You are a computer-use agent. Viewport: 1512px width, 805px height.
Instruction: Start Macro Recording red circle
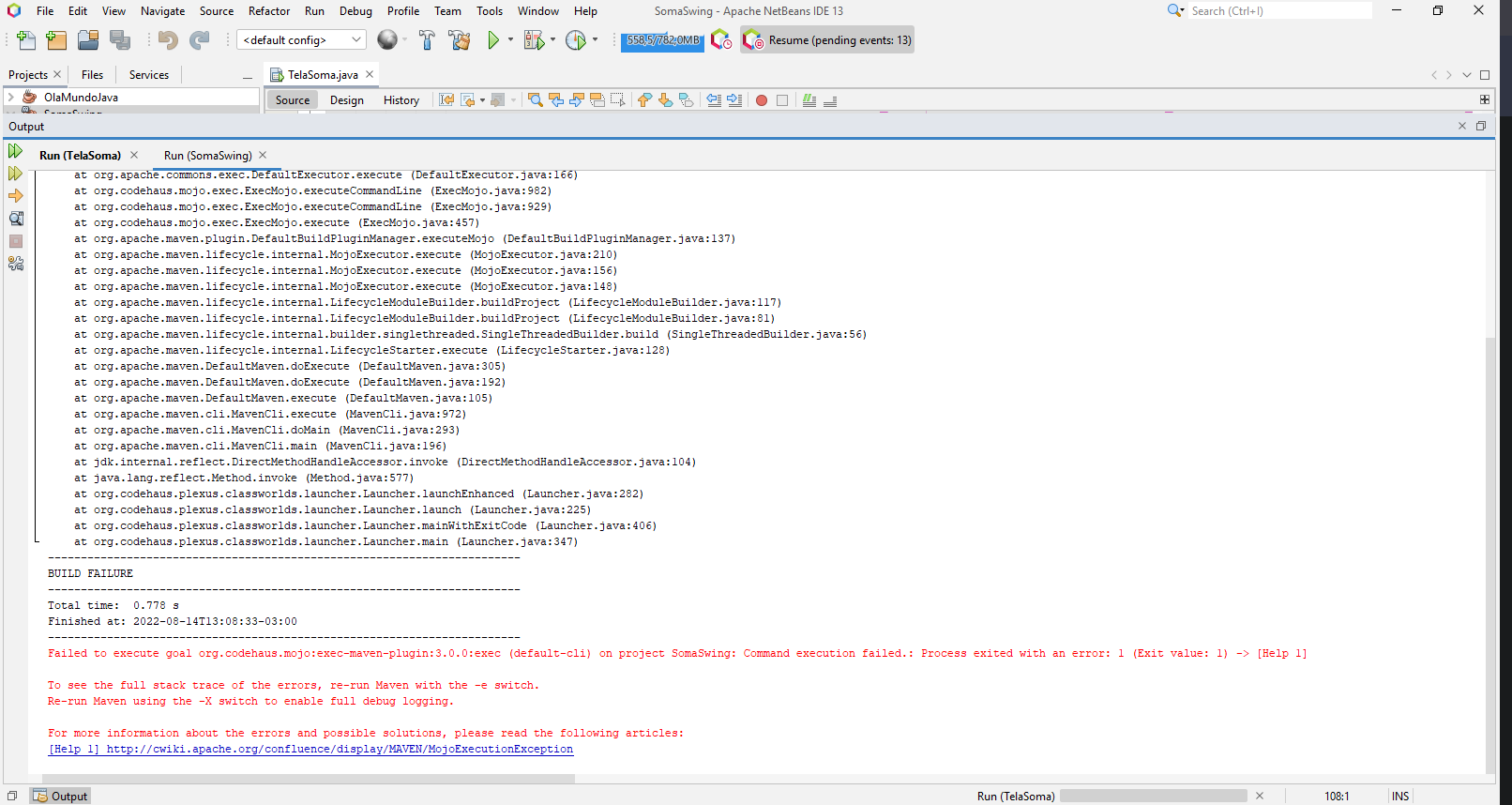pyautogui.click(x=762, y=100)
